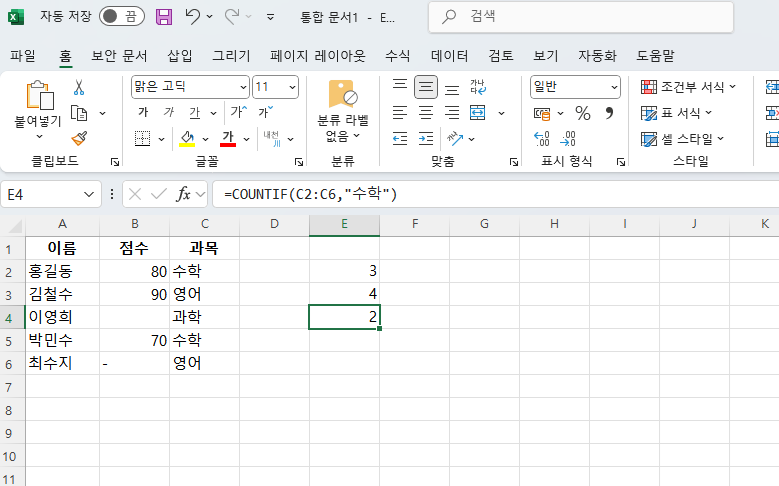Toggle bottom align button
This screenshot has width=779, height=486.
pyautogui.click(x=452, y=89)
